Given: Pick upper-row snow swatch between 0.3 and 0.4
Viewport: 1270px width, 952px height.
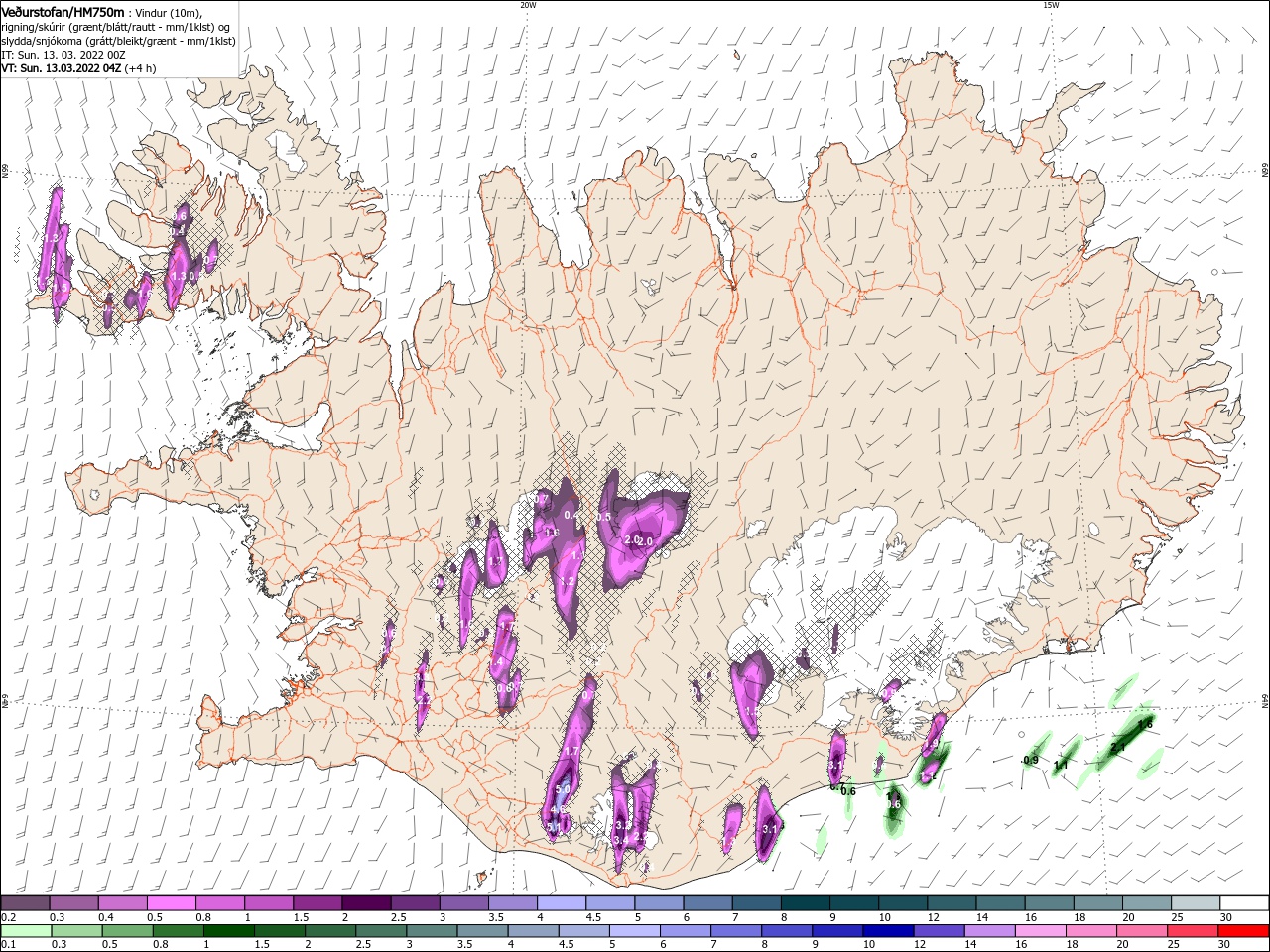Looking at the screenshot, I should point(73,902).
